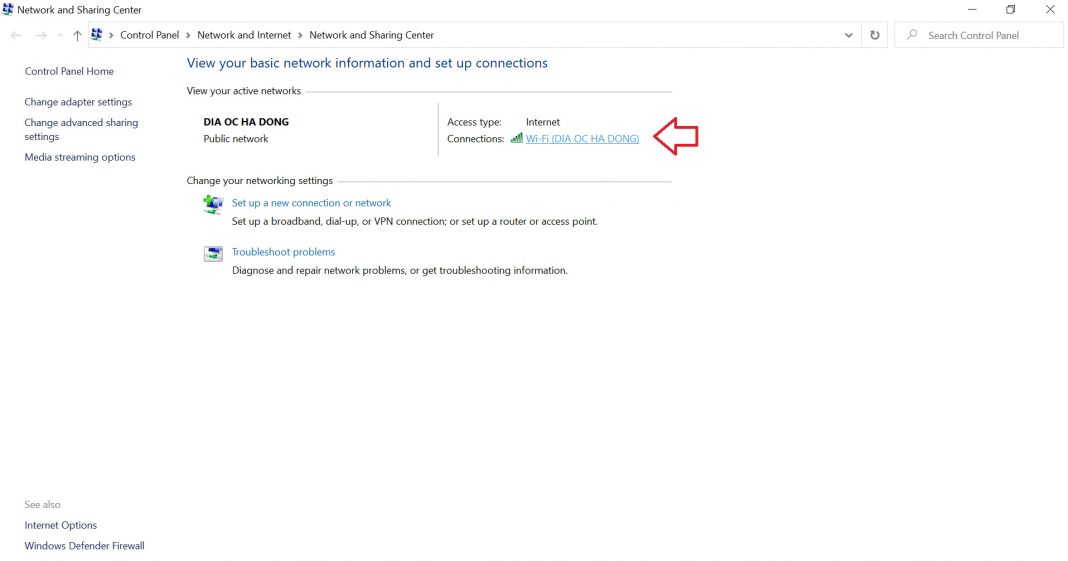Open Windows Defender Firewall link
This screenshot has height=561, width=1068.
click(x=84, y=546)
